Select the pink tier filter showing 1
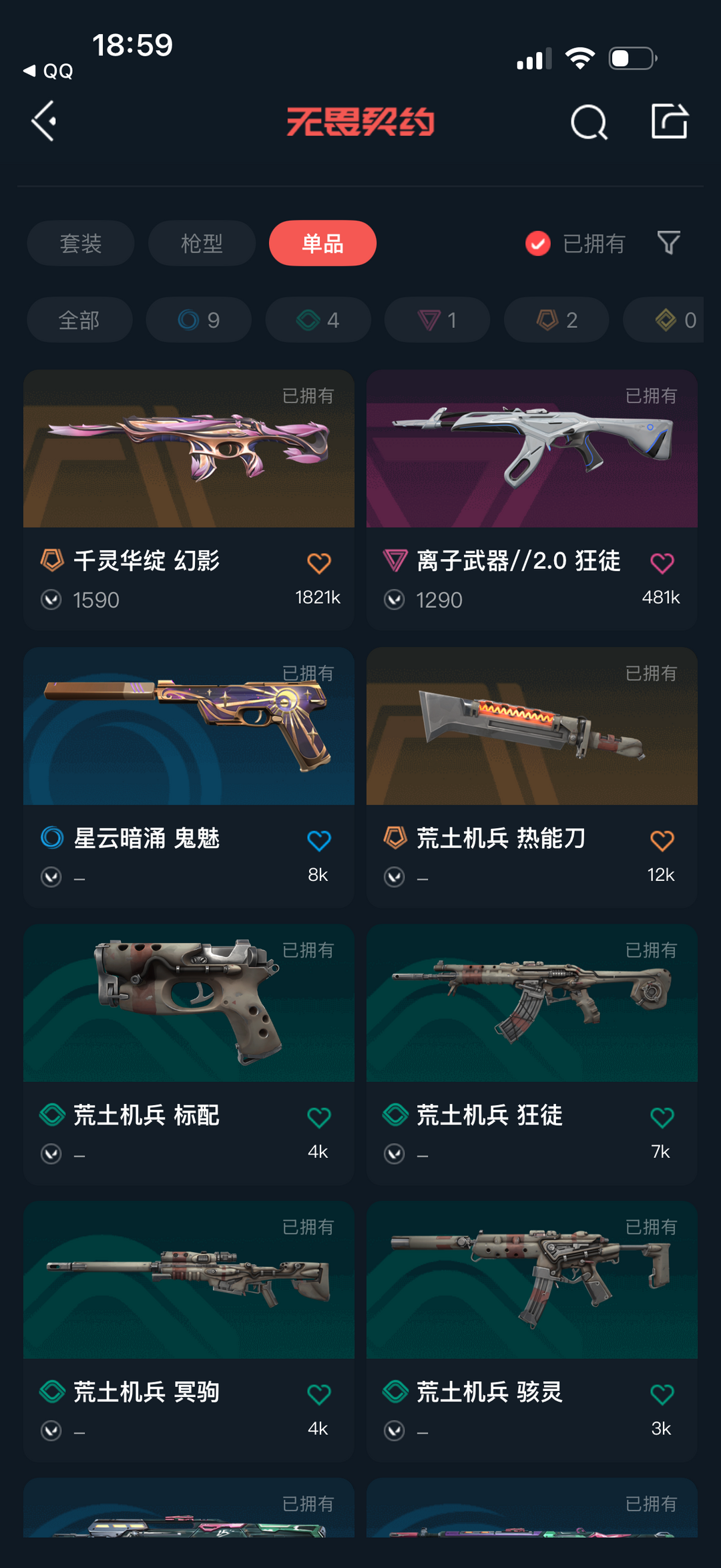 point(437,320)
